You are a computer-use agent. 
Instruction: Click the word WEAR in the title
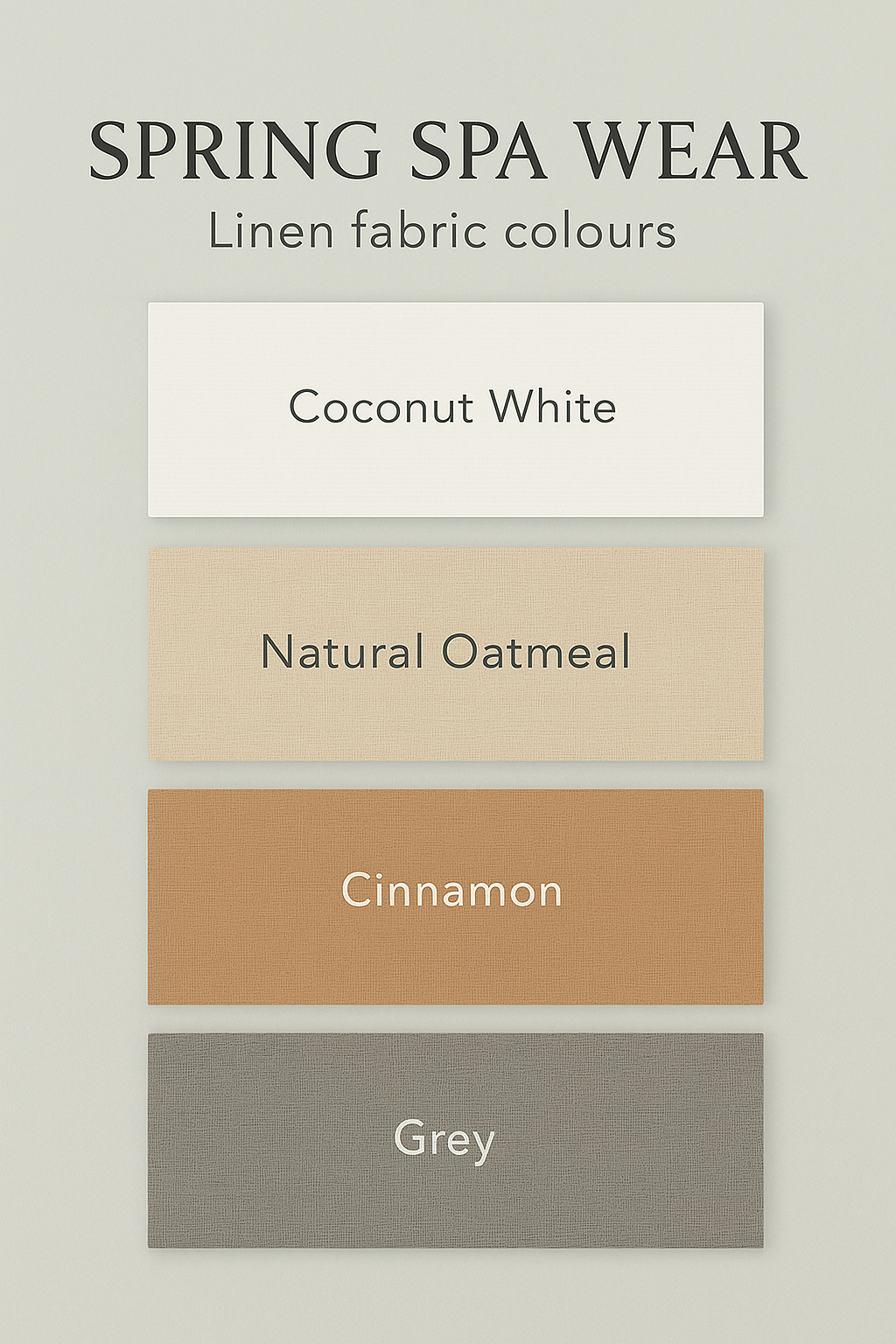[x=691, y=151]
